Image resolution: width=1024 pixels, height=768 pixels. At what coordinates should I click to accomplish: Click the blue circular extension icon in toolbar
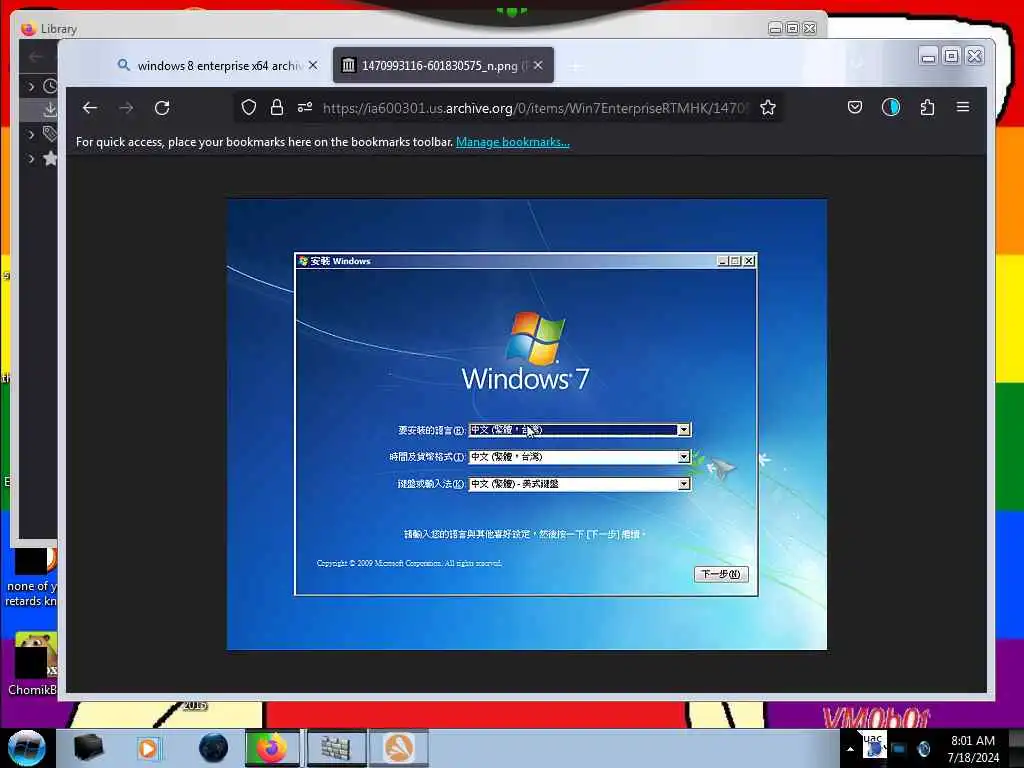pos(891,107)
